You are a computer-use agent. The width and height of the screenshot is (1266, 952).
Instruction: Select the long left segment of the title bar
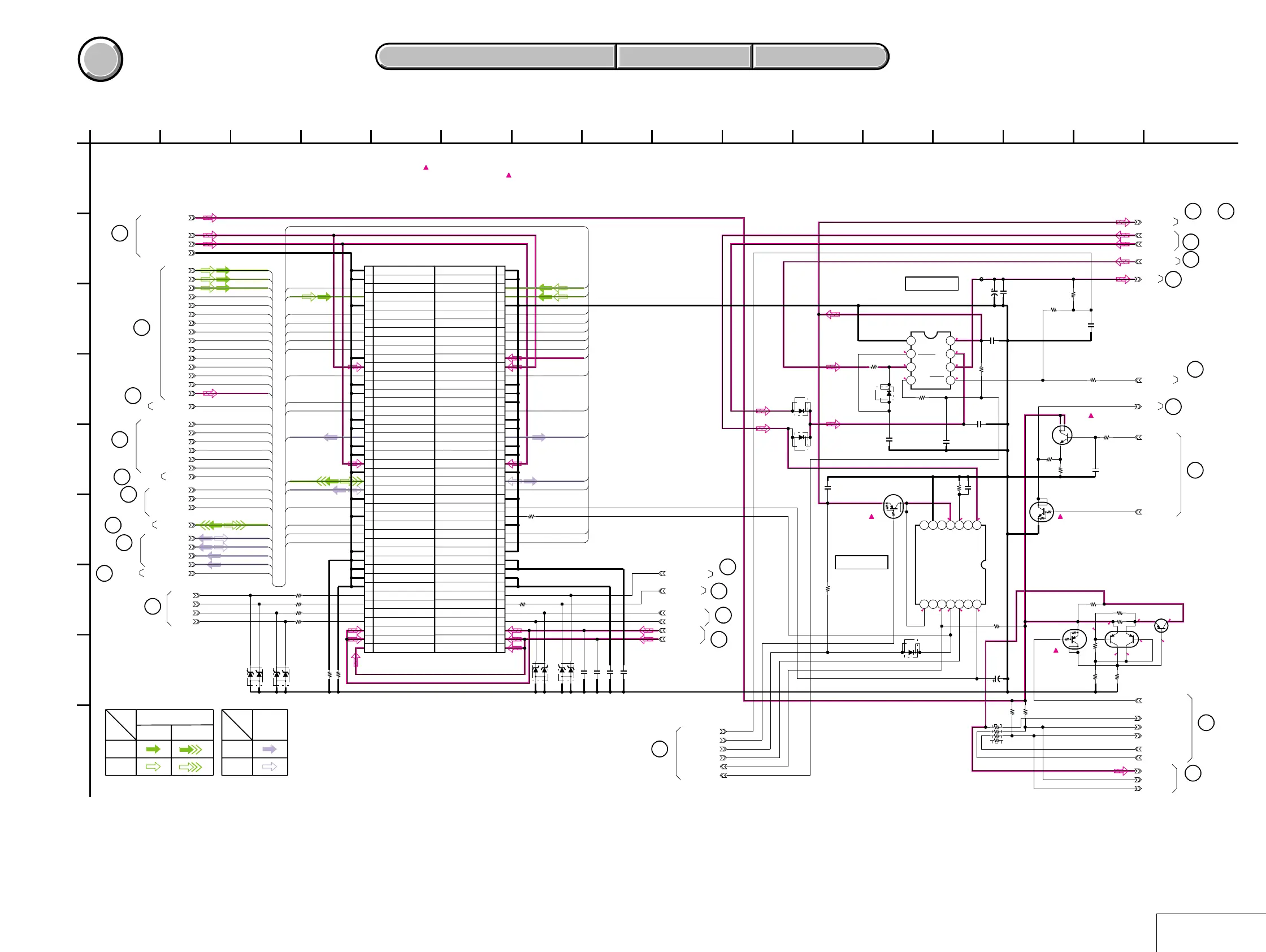(x=496, y=57)
